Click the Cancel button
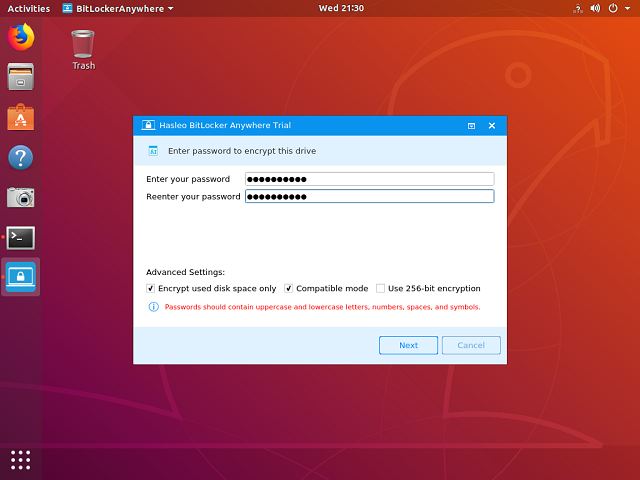 pos(471,345)
